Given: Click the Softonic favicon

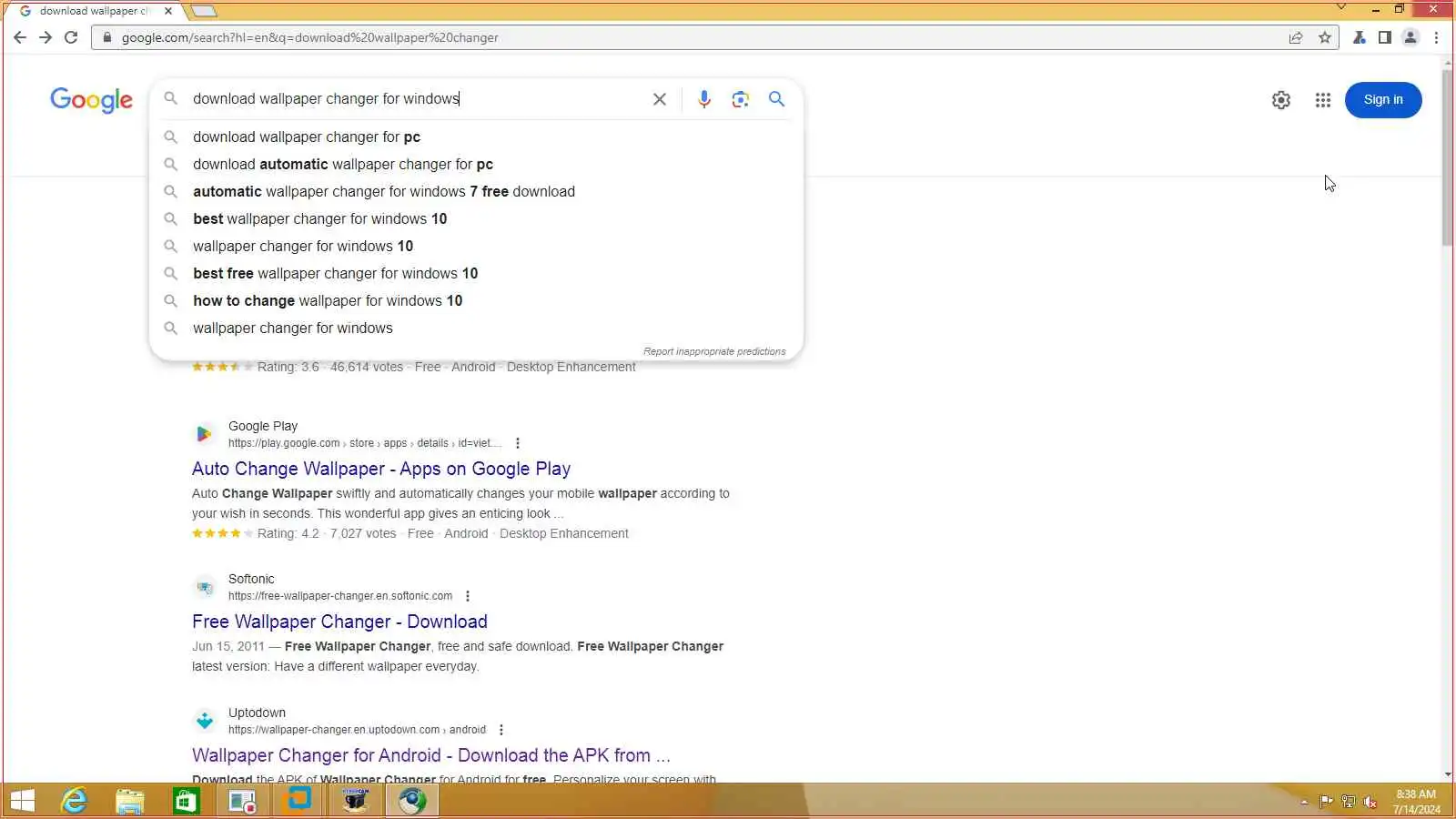Looking at the screenshot, I should tap(205, 587).
